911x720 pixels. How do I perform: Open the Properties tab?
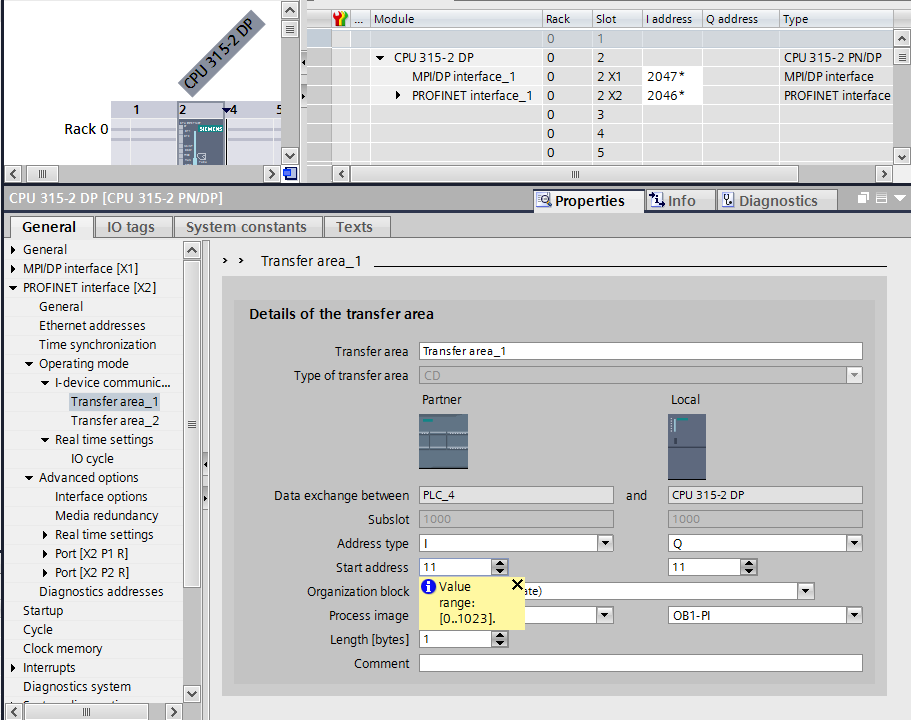coord(589,200)
